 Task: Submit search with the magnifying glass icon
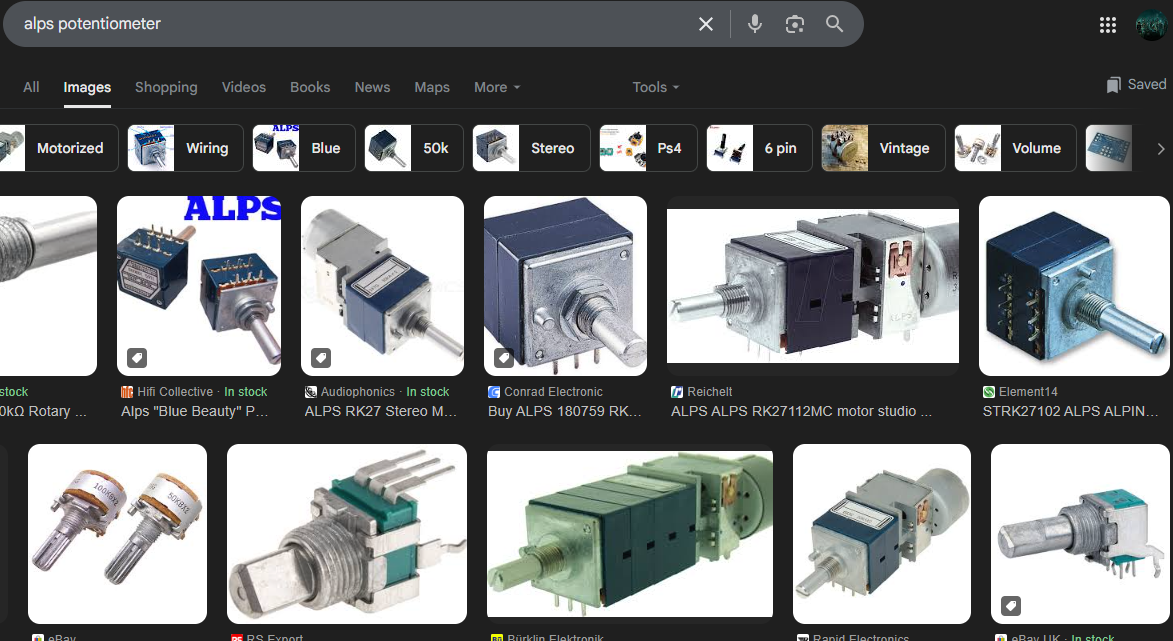point(835,24)
